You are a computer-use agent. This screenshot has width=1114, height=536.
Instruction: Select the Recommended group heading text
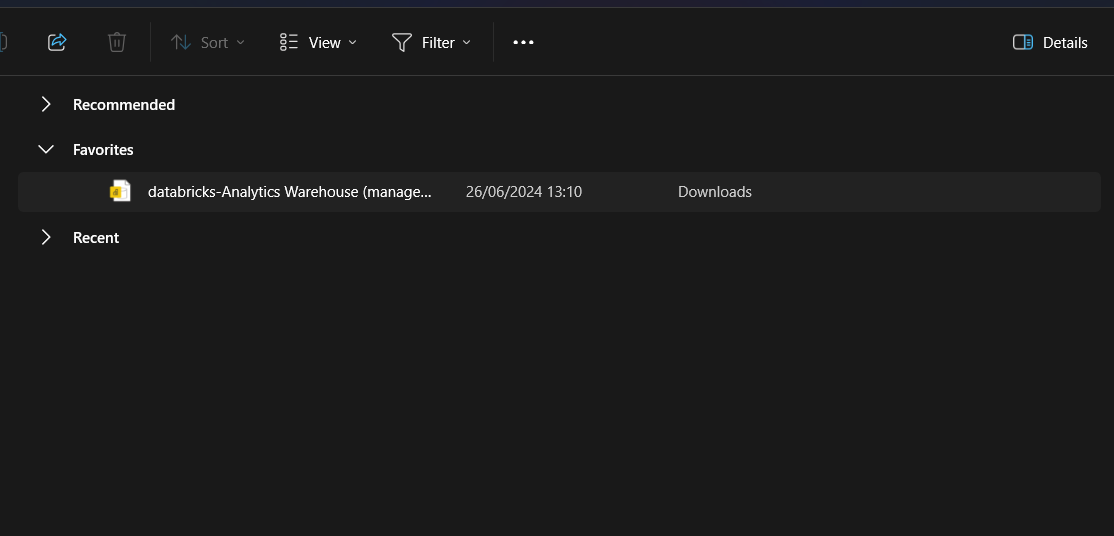[x=124, y=104]
